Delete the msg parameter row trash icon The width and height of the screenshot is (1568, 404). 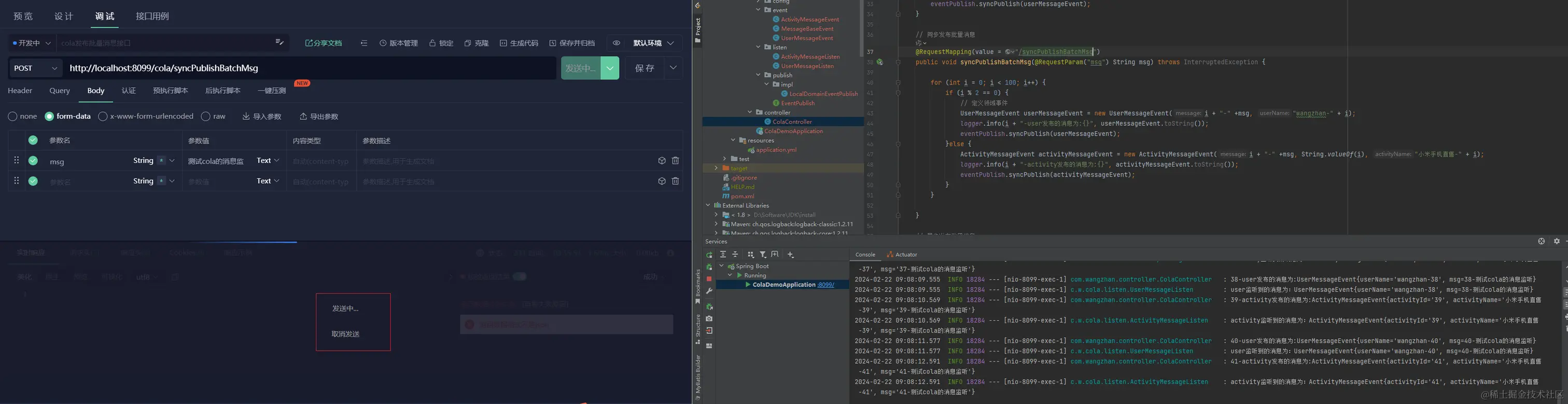[675, 161]
